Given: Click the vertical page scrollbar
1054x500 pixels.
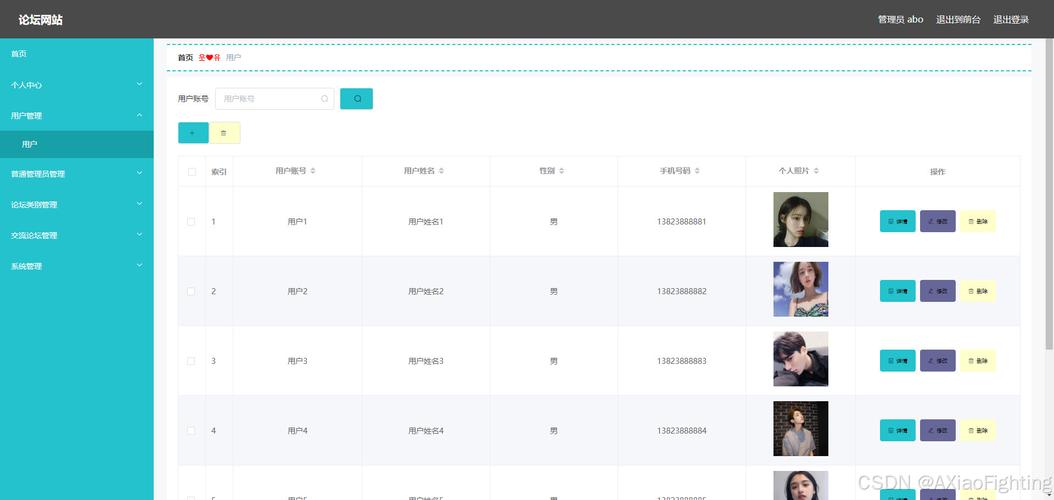Looking at the screenshot, I should tap(1049, 195).
